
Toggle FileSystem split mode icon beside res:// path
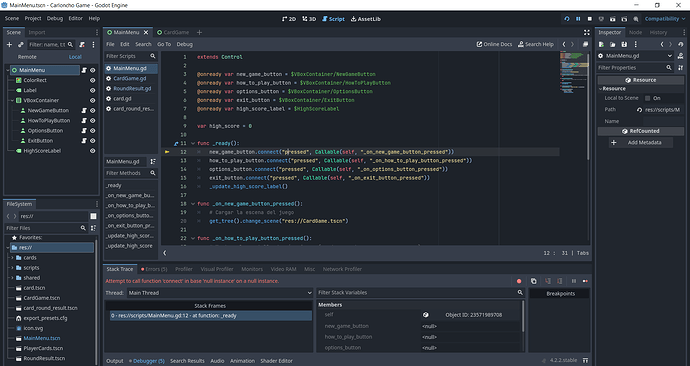[93, 216]
